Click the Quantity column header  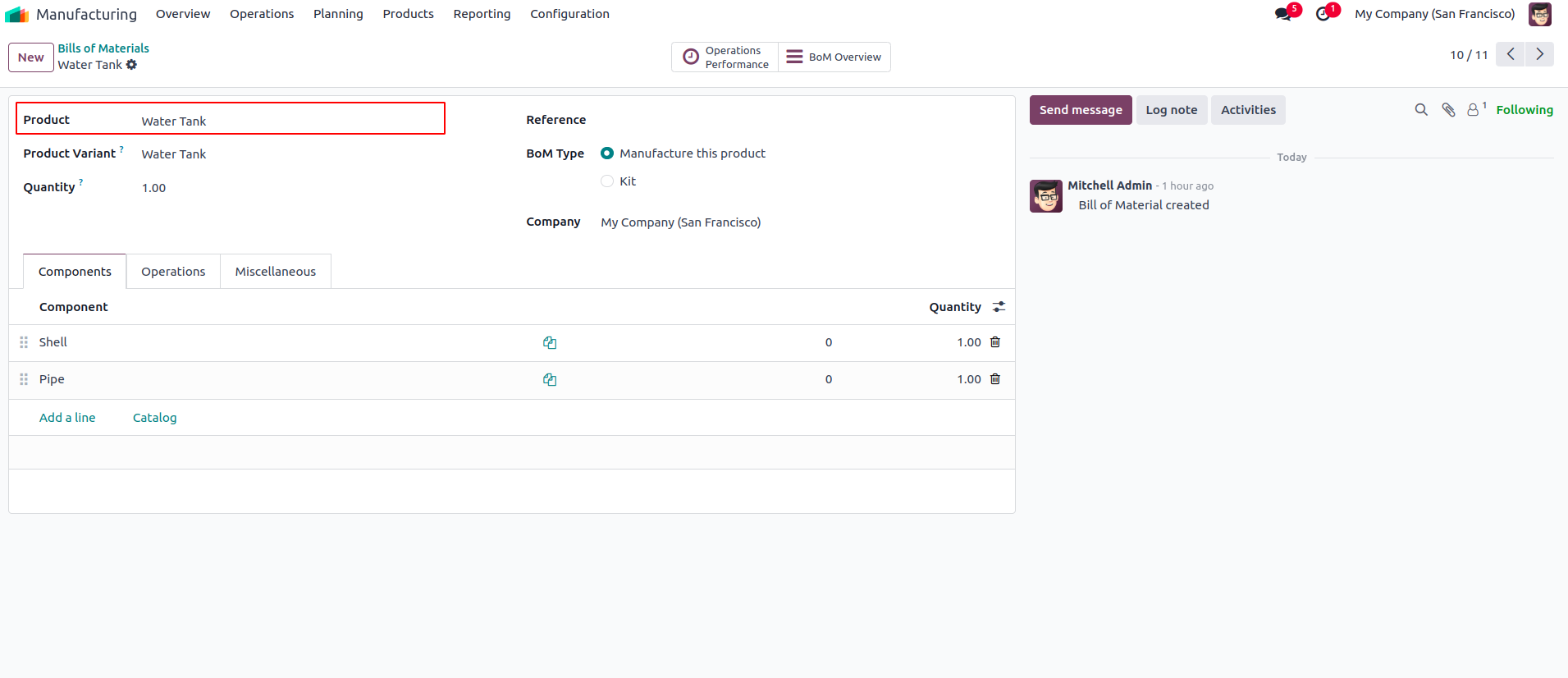pos(955,307)
